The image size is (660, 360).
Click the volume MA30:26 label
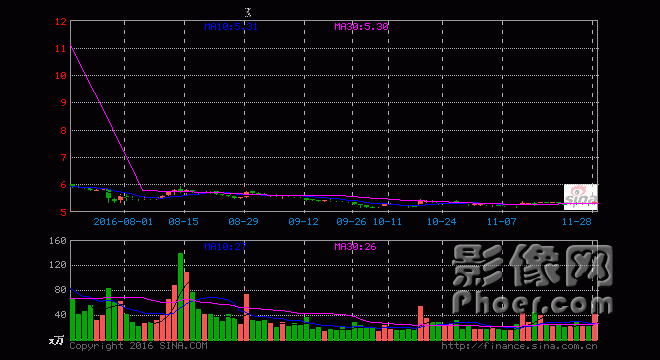pos(355,246)
